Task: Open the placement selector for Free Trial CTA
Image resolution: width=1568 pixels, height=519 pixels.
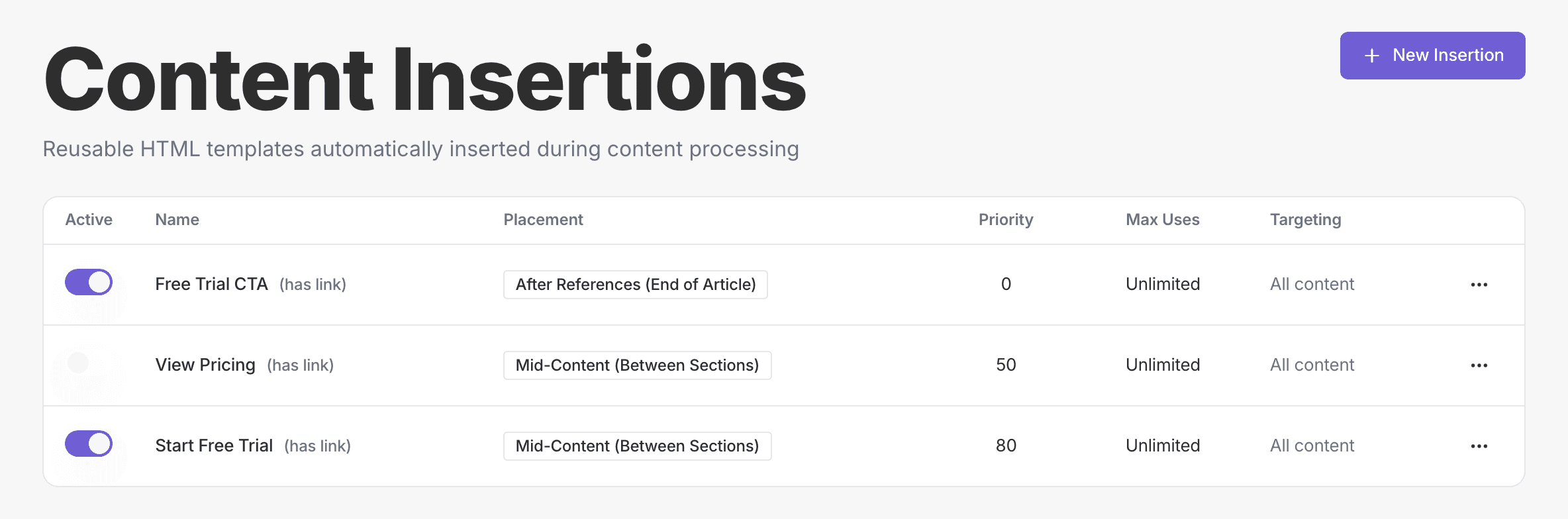Action: click(635, 285)
